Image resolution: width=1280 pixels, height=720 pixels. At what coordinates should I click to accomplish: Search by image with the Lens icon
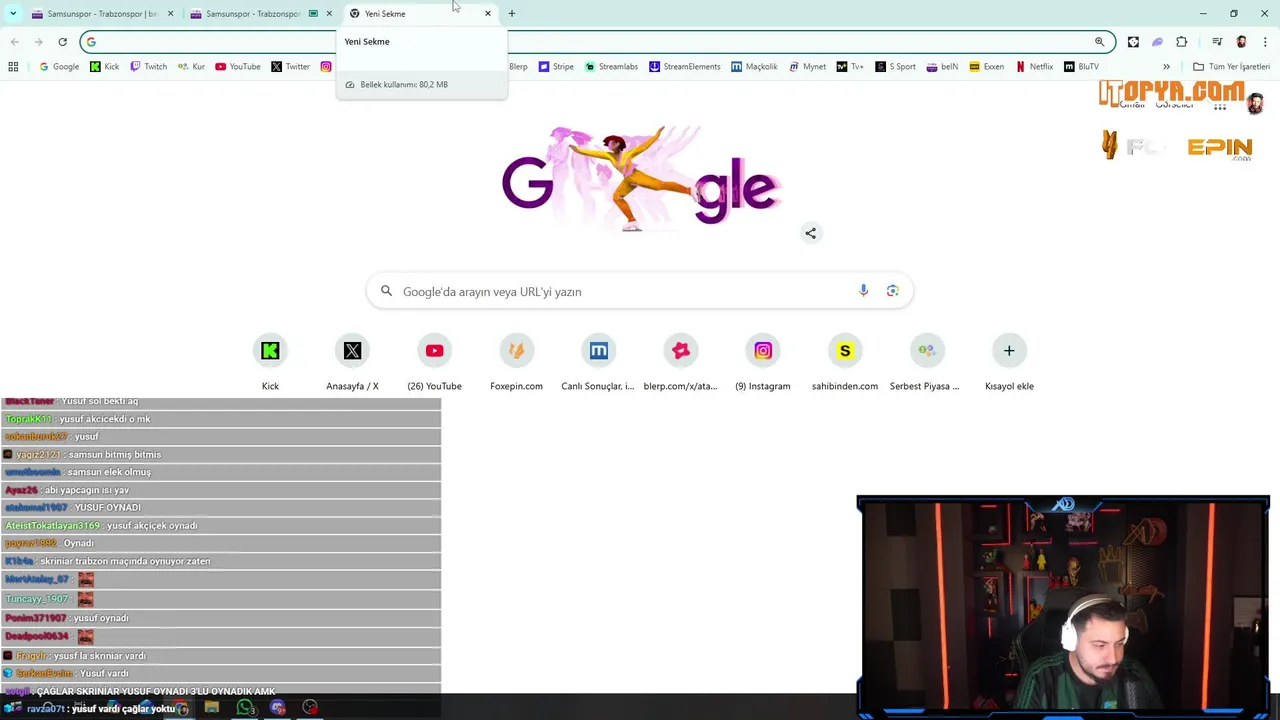pyautogui.click(x=892, y=291)
